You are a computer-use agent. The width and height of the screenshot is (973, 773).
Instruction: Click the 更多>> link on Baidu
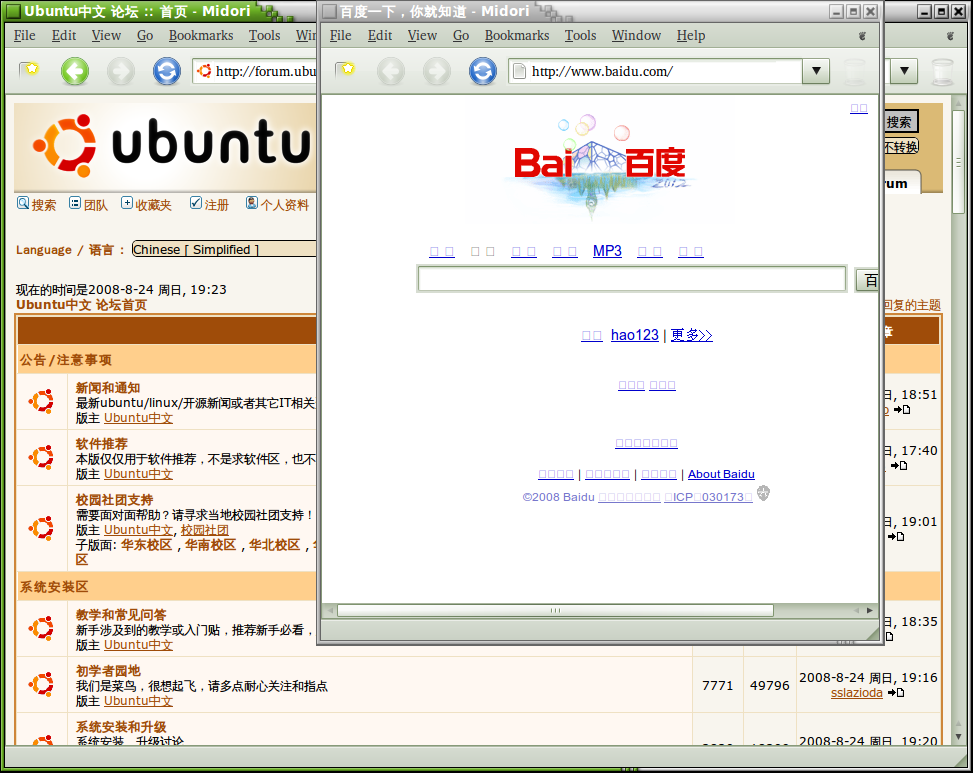coord(691,335)
